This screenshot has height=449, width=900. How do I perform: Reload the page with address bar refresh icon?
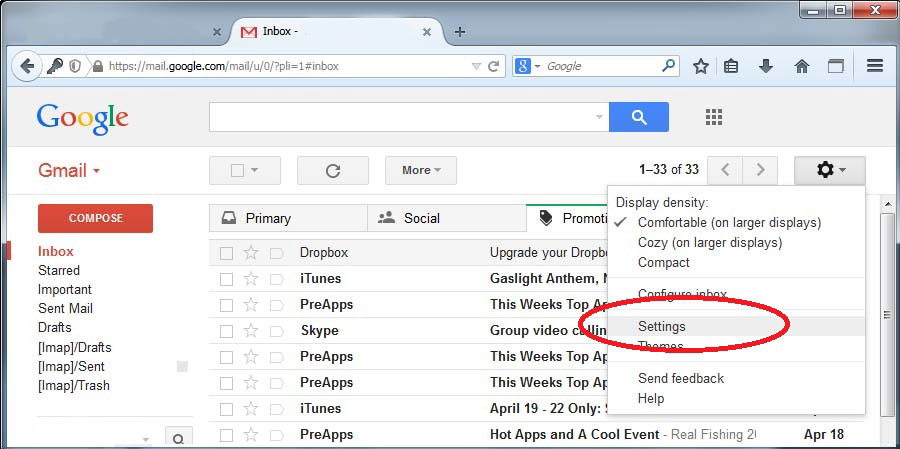[493, 67]
